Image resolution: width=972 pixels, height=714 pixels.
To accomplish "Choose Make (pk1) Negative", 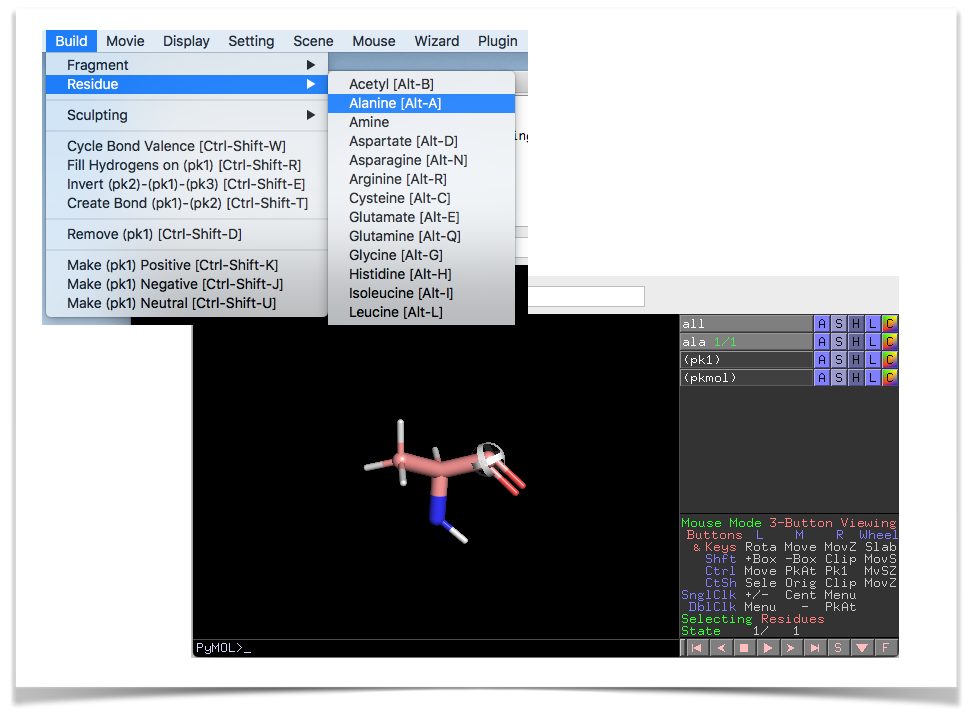I will tap(187, 284).
